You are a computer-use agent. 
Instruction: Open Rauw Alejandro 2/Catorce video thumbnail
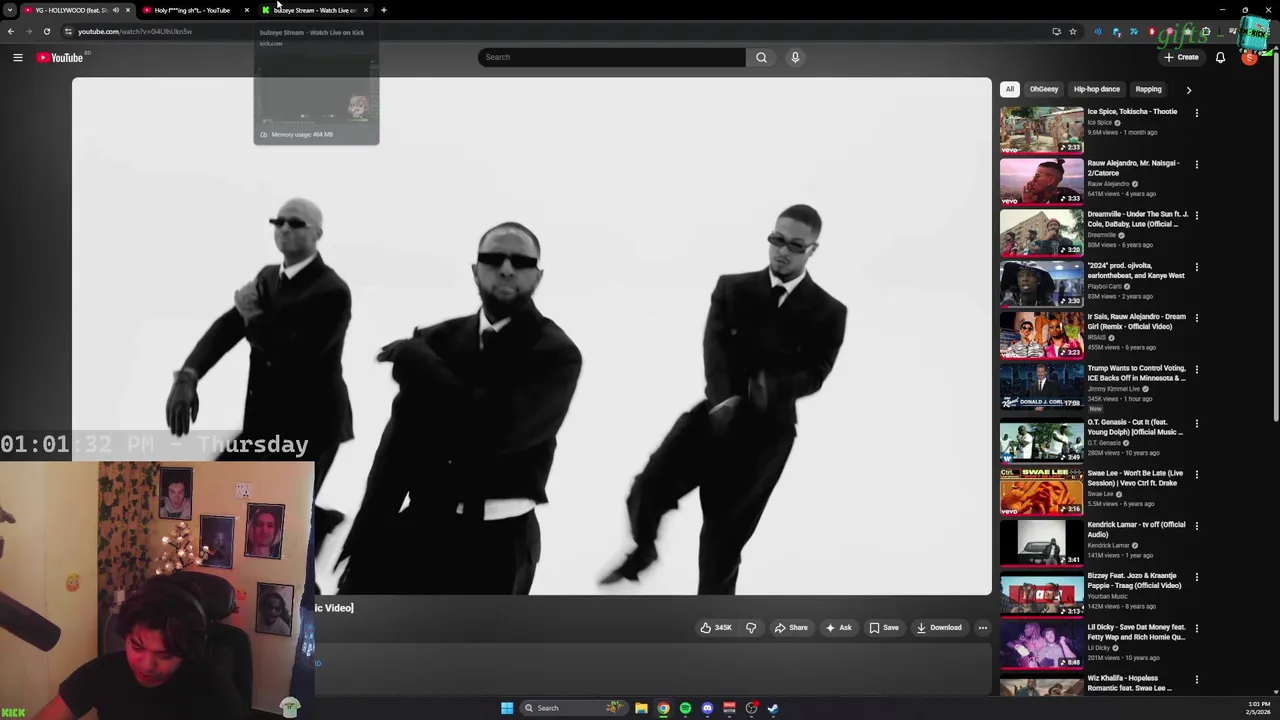pos(1041,181)
